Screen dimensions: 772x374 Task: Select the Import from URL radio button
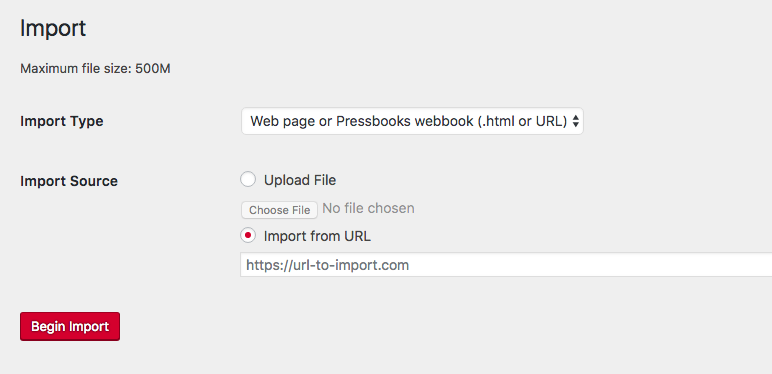[x=248, y=236]
